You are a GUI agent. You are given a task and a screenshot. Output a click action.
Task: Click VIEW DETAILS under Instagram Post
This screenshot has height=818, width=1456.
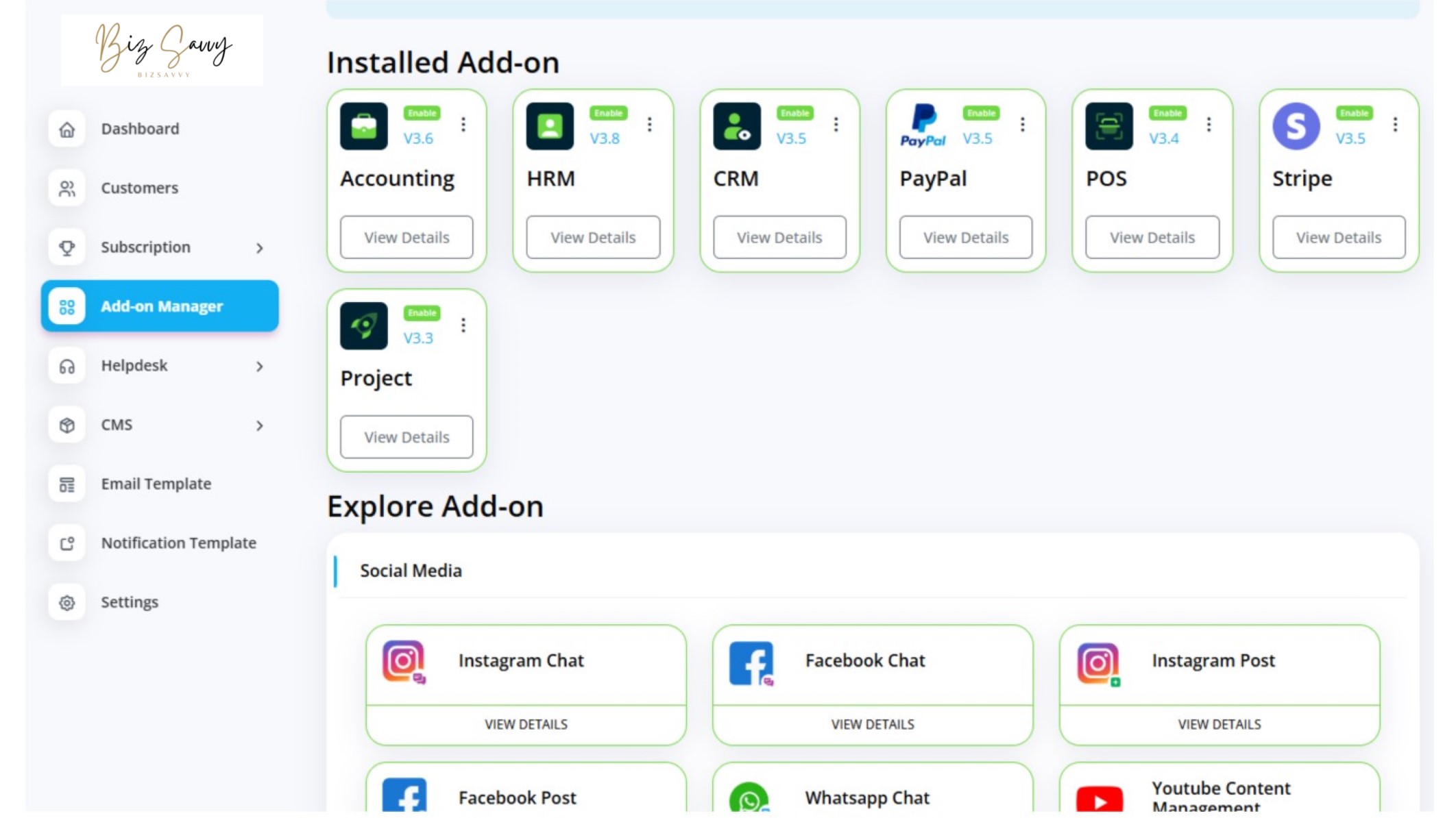coord(1220,725)
